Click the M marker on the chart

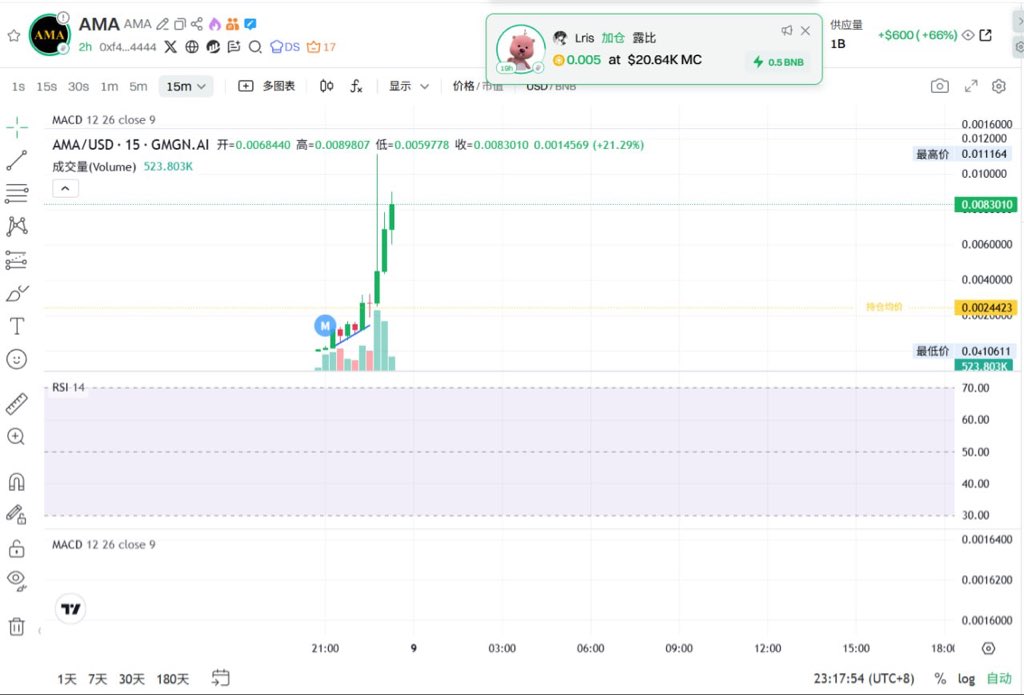click(324, 325)
